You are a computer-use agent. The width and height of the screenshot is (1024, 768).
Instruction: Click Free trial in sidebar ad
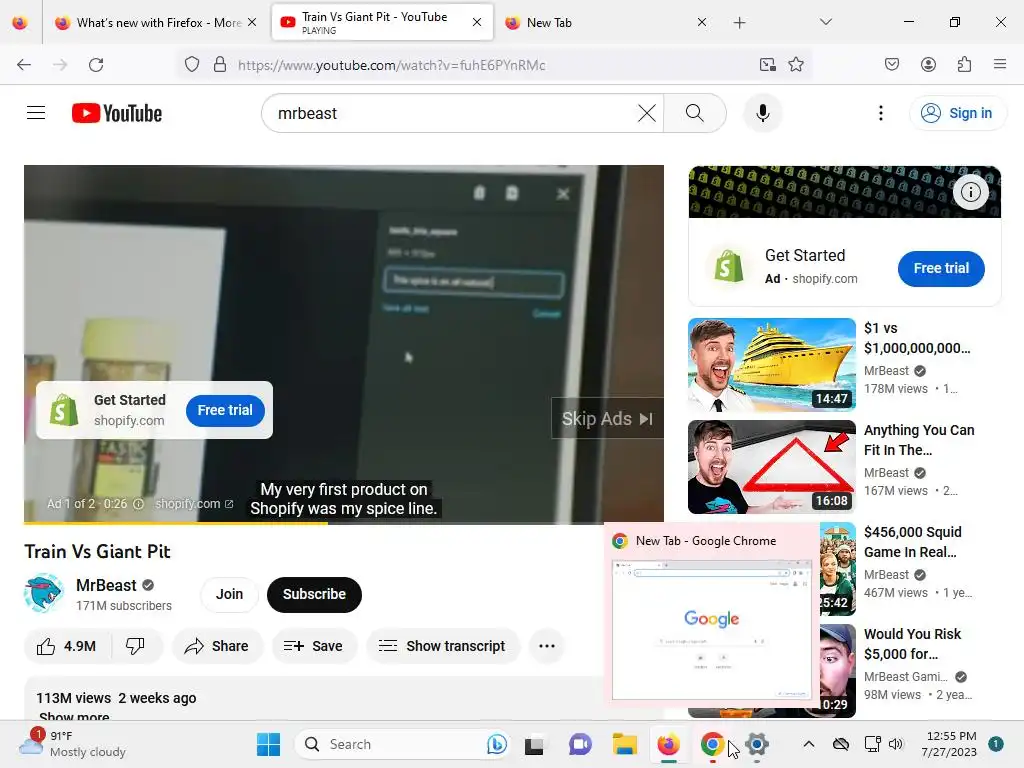pyautogui.click(x=941, y=268)
